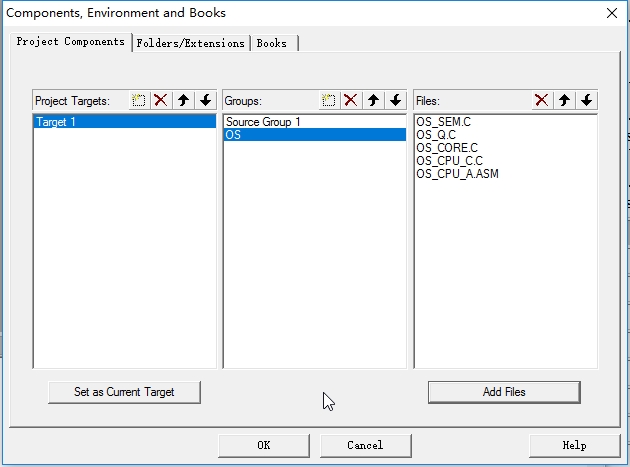630x467 pixels.
Task: Move file up in Files list
Action: point(564,100)
